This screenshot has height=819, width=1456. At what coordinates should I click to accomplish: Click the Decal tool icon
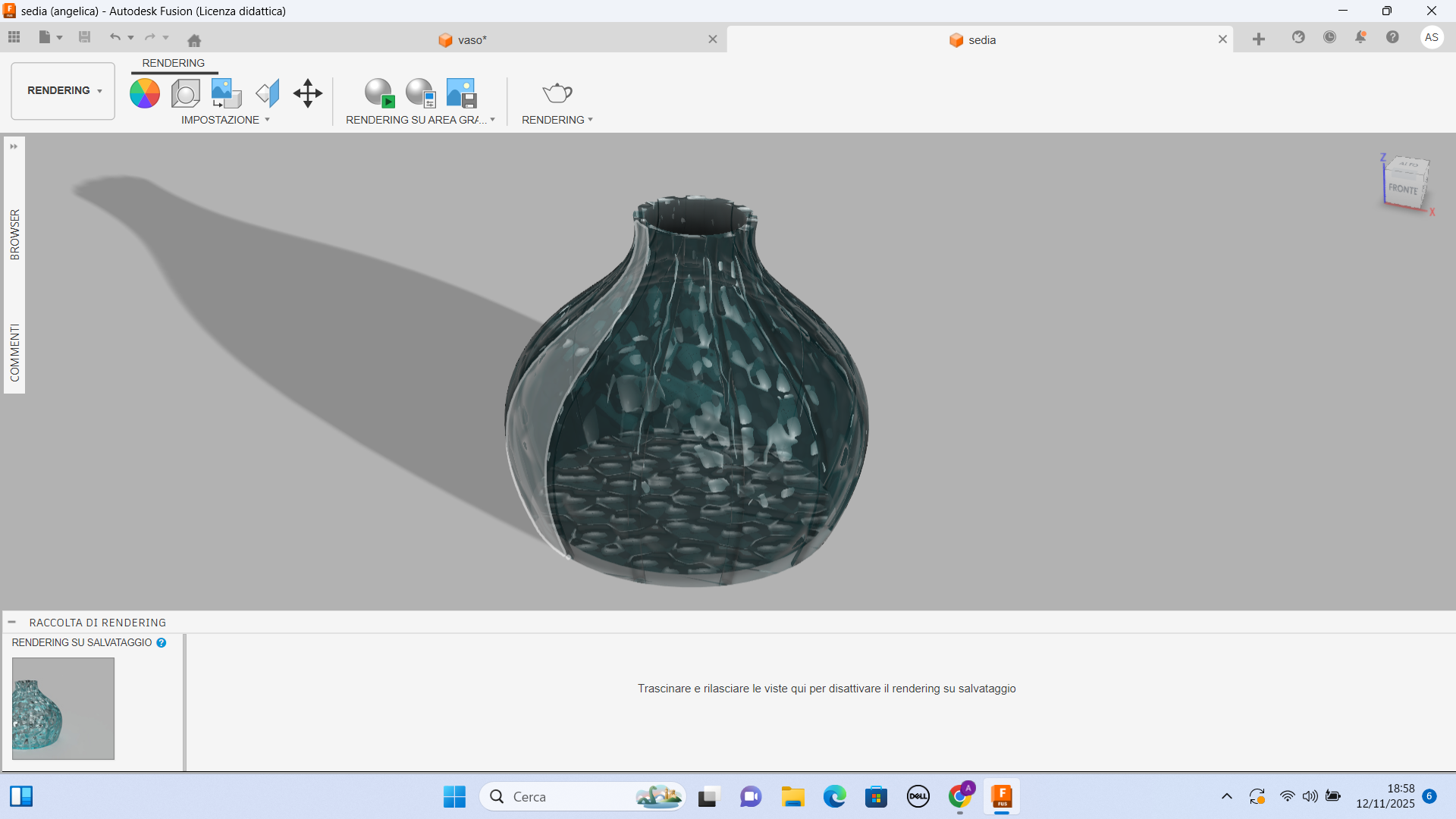226,93
